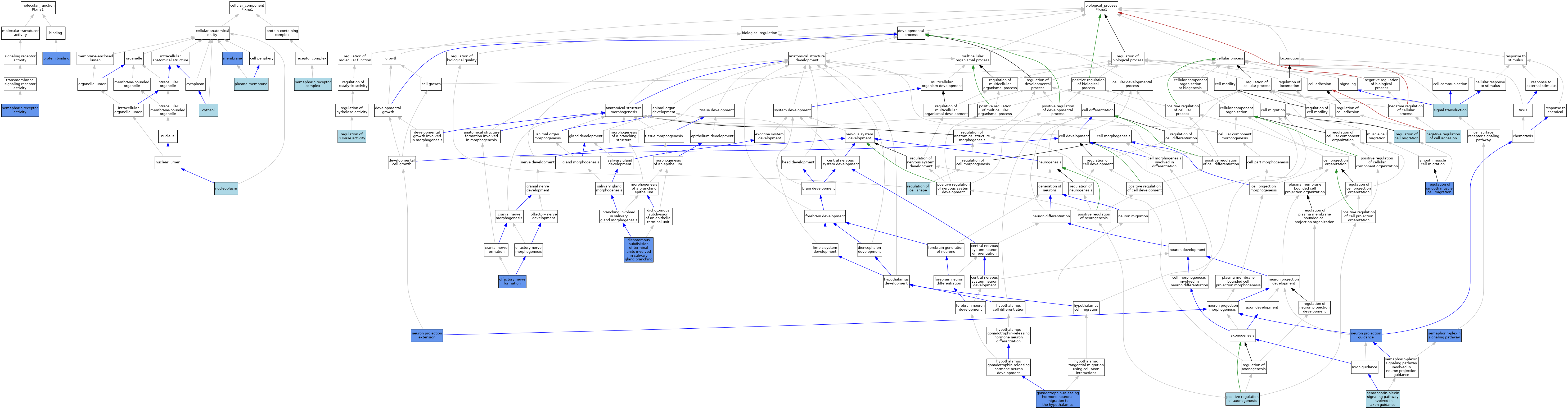Select the 'neuron projection extension' node
Screen dimensions: 1568x409
(x=427, y=336)
